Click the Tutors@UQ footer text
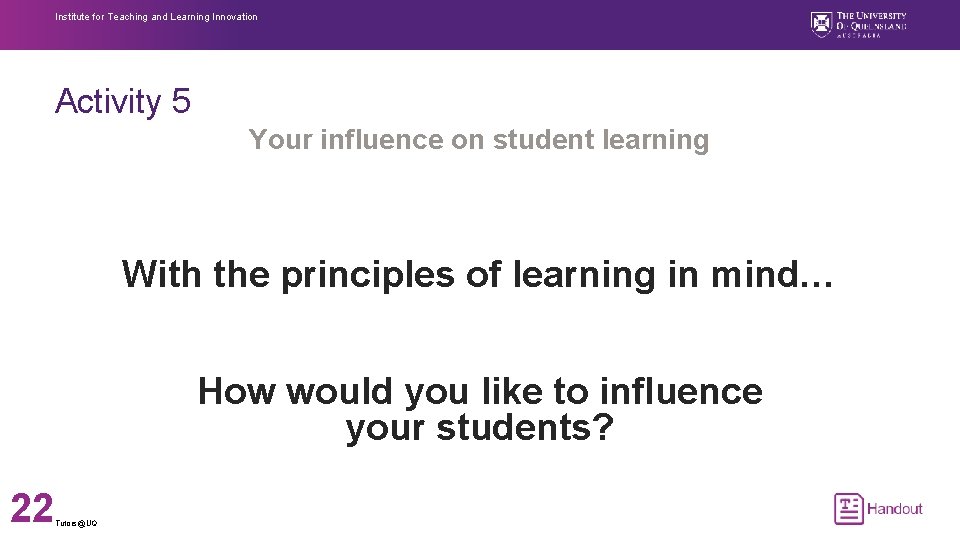This screenshot has height=540, width=960. click(x=76, y=523)
